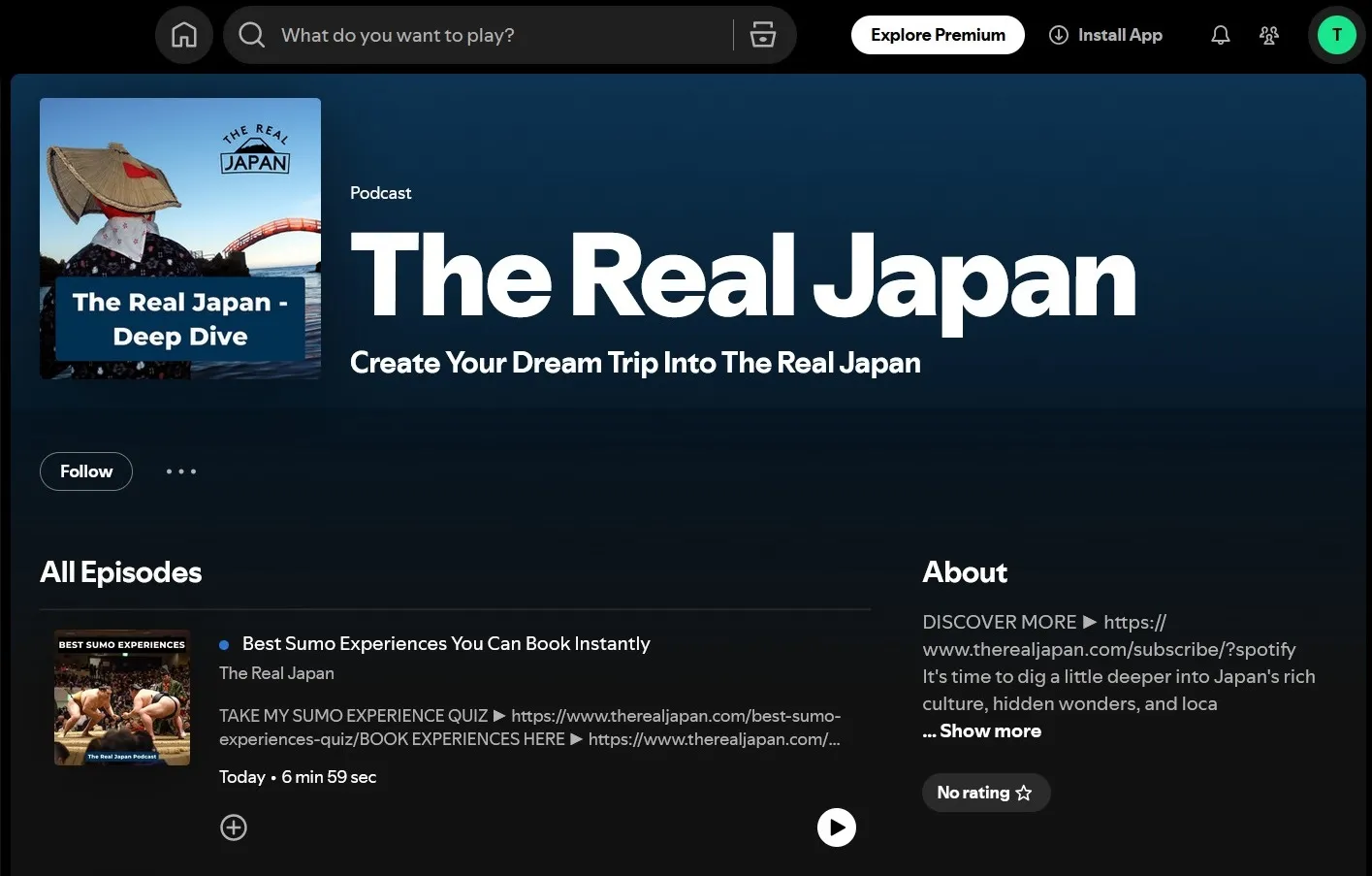Click 'The Real Japan' show name under episode
The image size is (1372, 876).
[x=276, y=673]
